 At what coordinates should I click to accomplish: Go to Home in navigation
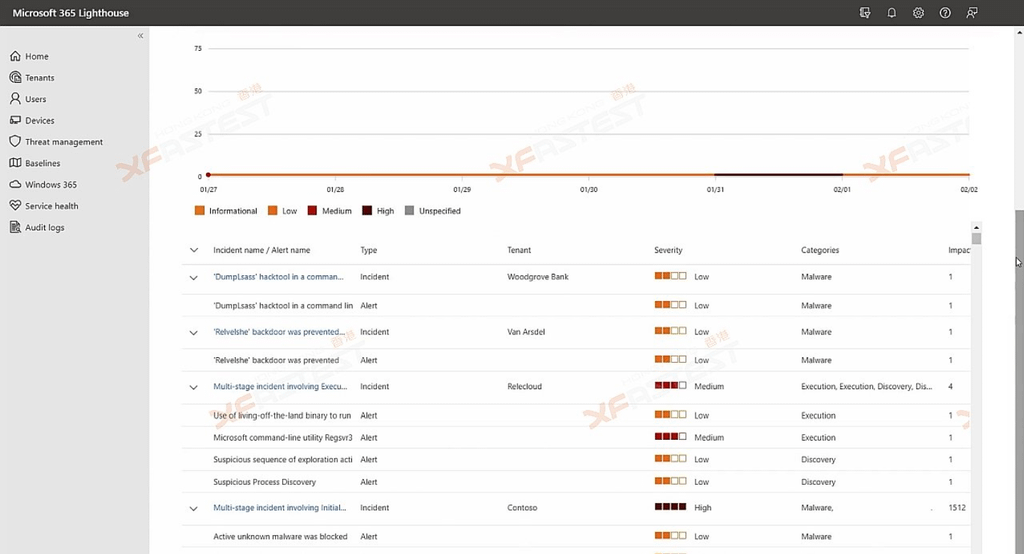pyautogui.click(x=37, y=56)
